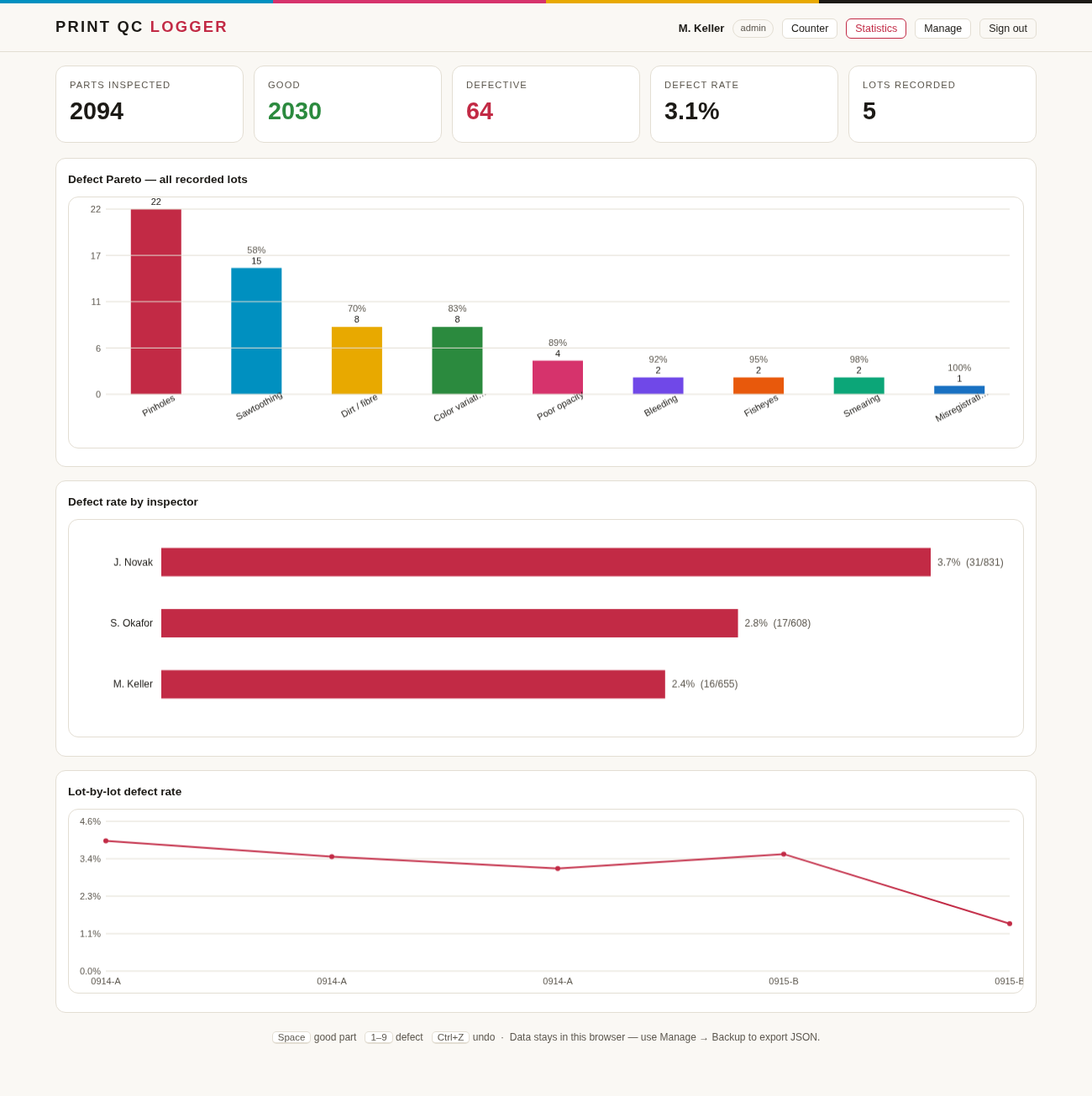Click the Defect Pareto chart heading
The height and width of the screenshot is (1096, 1092).
158,179
